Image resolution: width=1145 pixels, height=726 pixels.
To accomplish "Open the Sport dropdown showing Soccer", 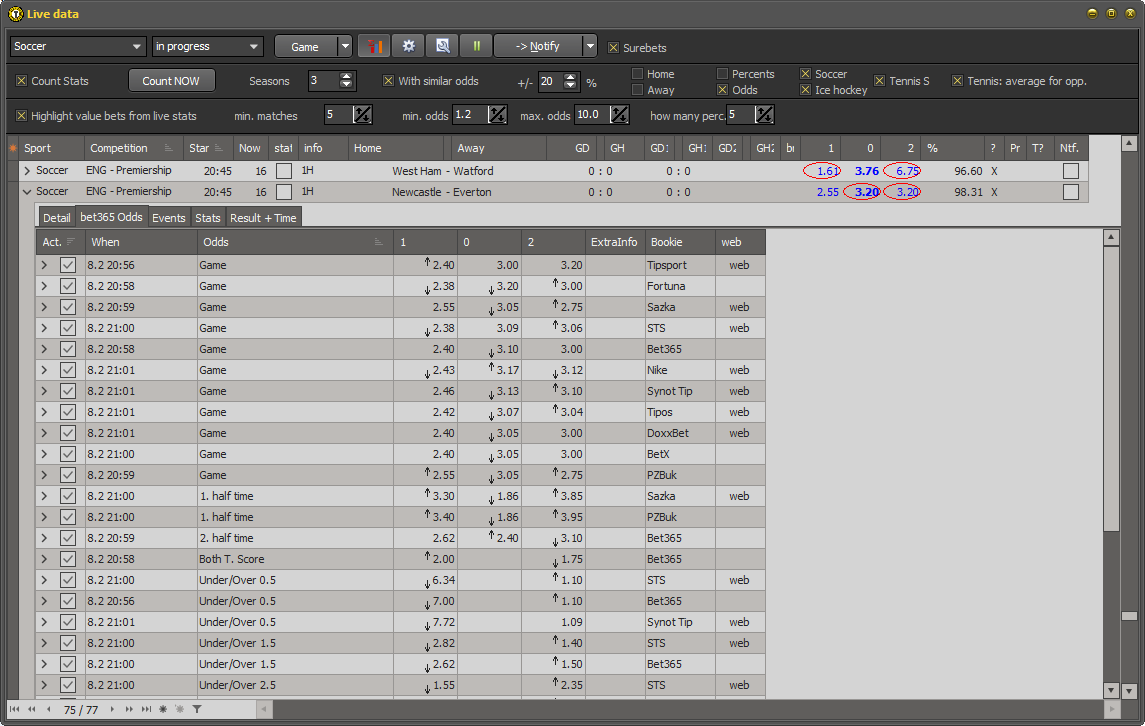I will 77,45.
